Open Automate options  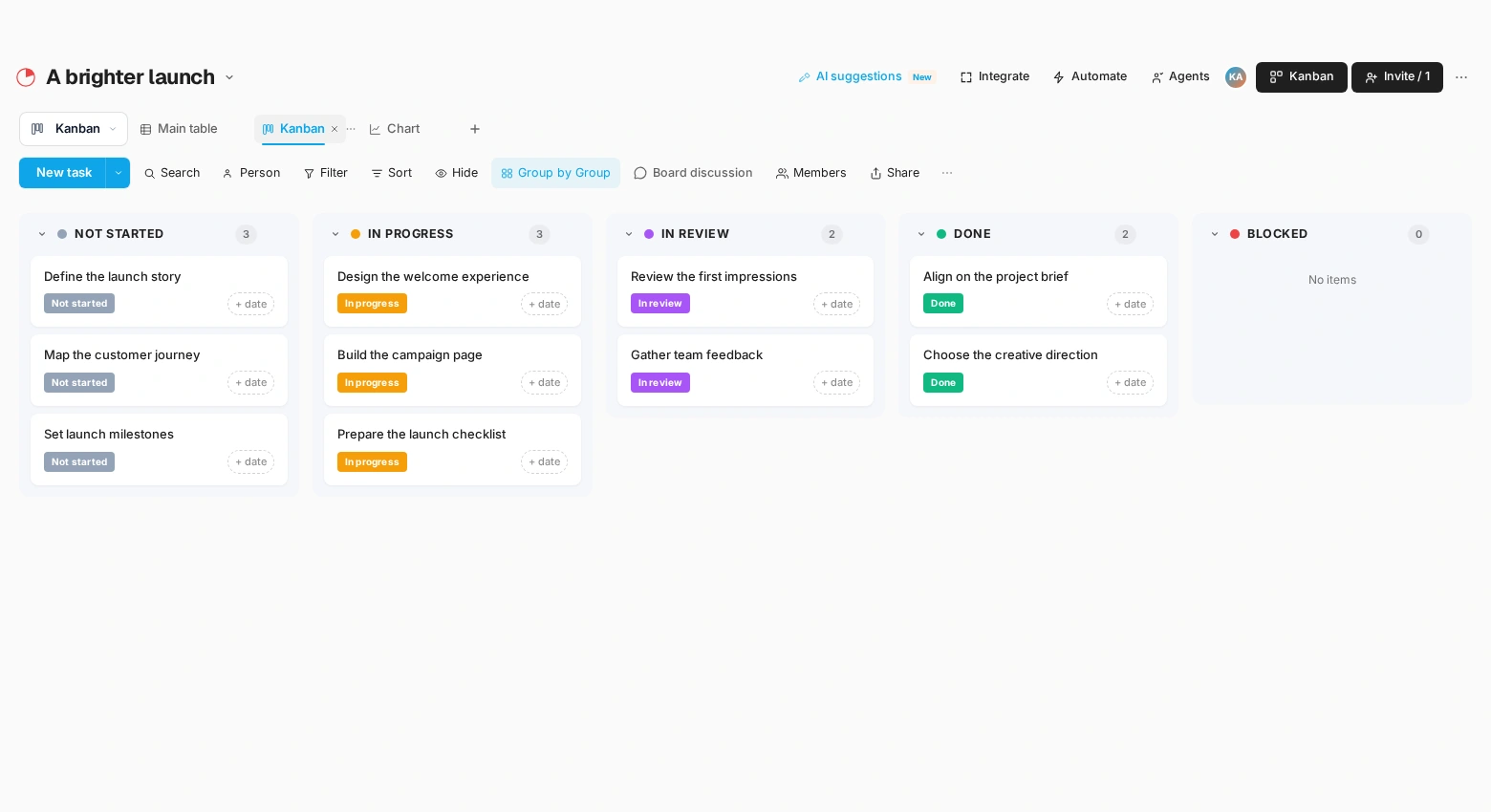click(x=1090, y=77)
